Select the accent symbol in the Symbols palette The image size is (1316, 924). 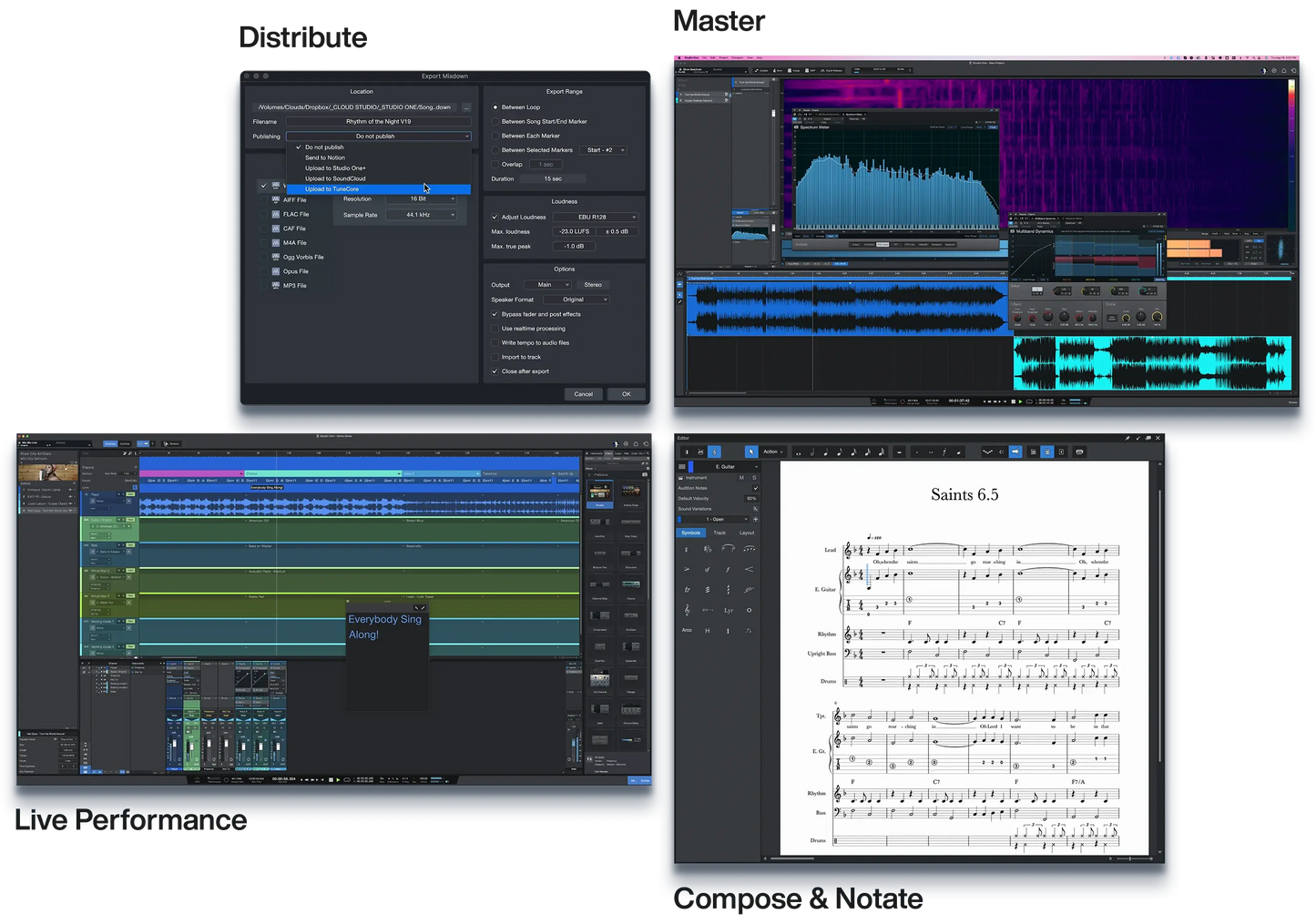[687, 569]
